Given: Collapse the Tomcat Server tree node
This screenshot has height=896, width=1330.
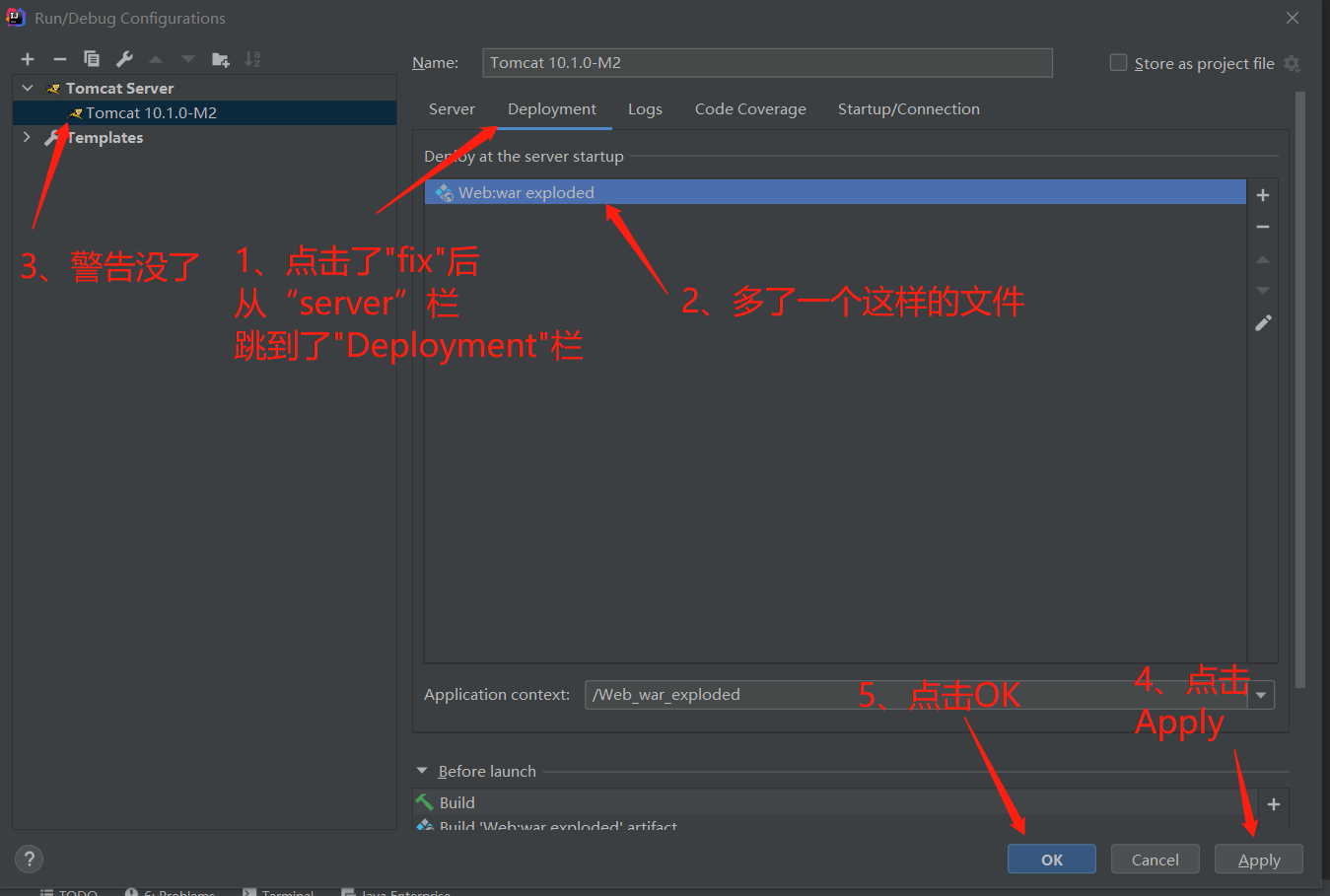Looking at the screenshot, I should click(28, 88).
